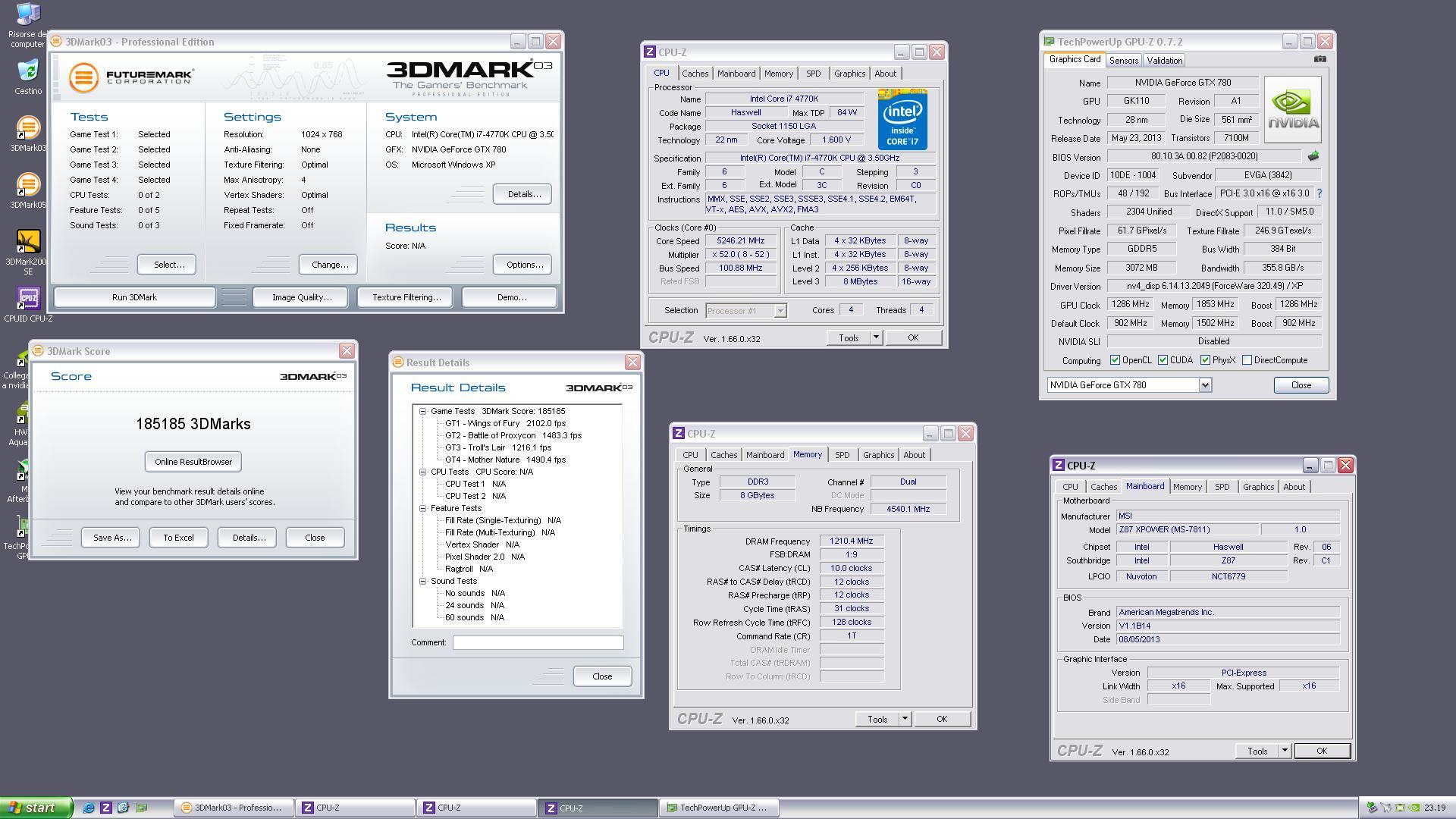This screenshot has height=819, width=1456.
Task: Click the GPU-Z BIOS save chip icon
Action: point(1313,156)
